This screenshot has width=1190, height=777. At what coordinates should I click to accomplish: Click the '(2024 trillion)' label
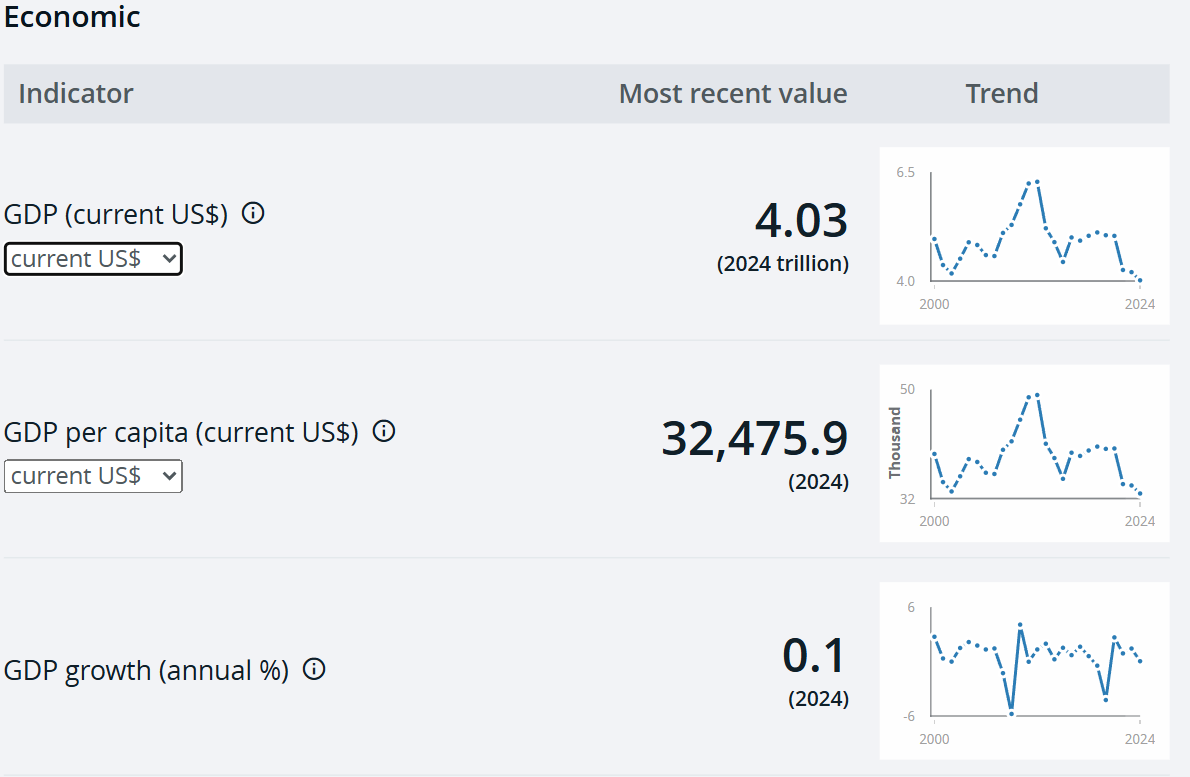point(782,263)
